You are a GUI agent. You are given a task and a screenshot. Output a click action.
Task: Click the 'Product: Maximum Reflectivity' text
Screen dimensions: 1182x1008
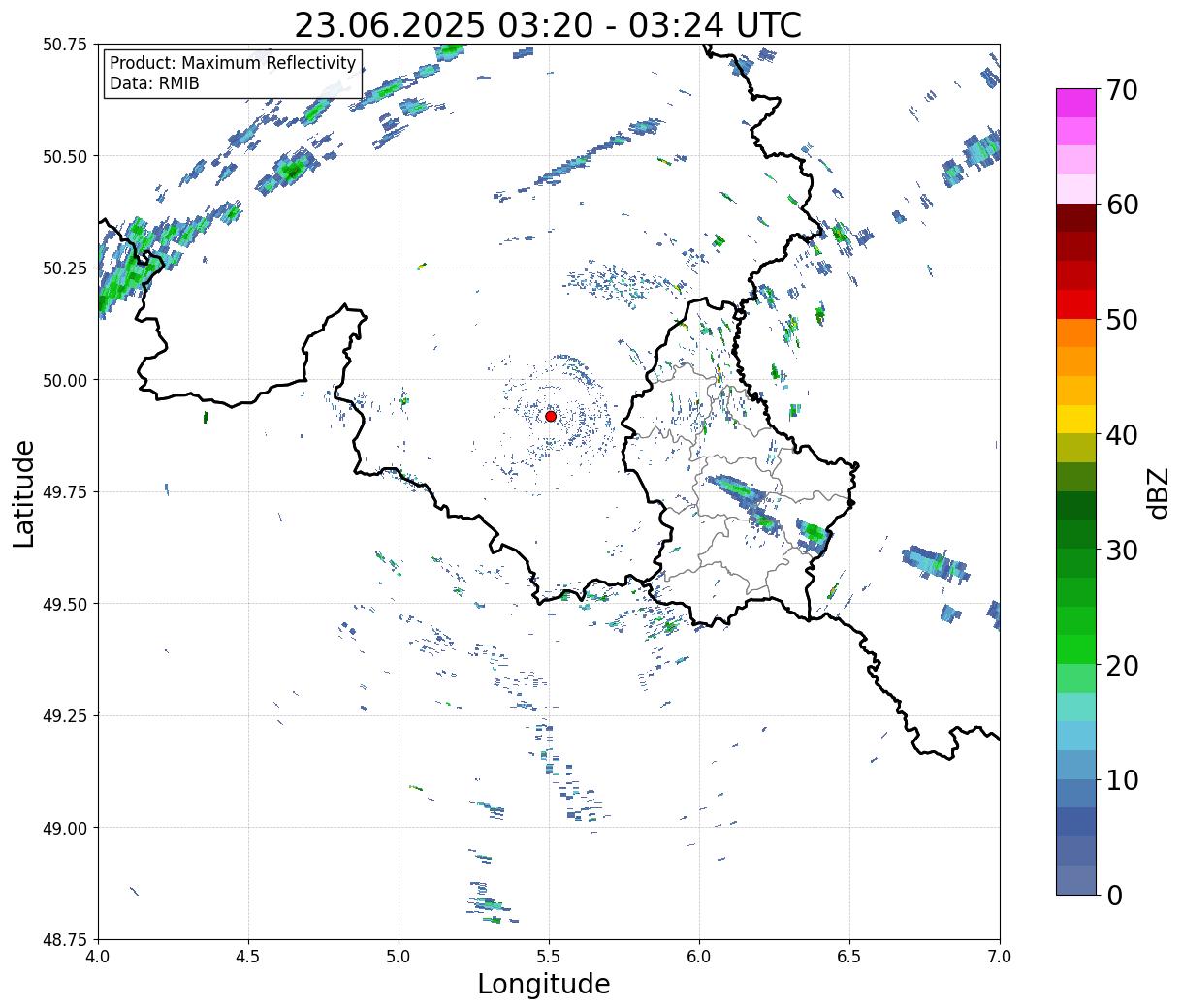[233, 63]
